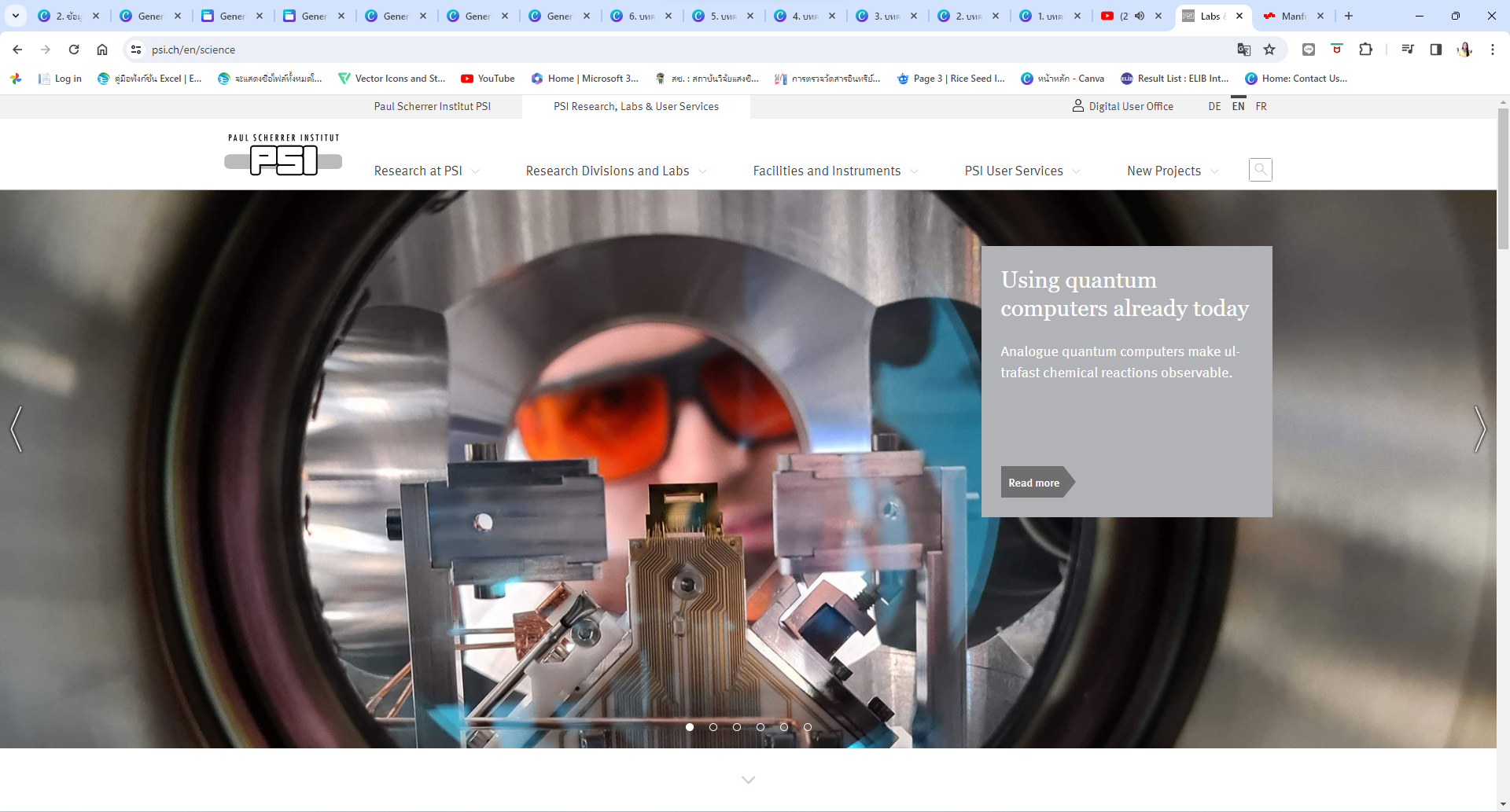Image resolution: width=1510 pixels, height=812 pixels.
Task: Switch language to DE
Action: (x=1215, y=106)
